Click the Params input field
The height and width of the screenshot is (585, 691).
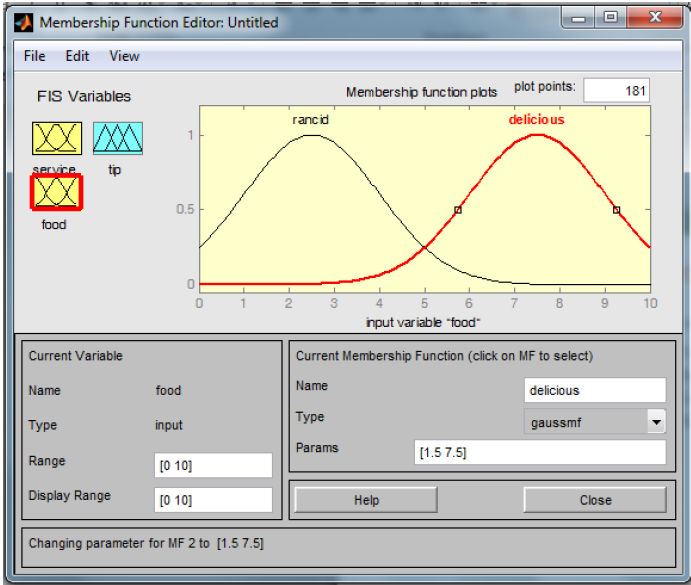click(x=540, y=452)
